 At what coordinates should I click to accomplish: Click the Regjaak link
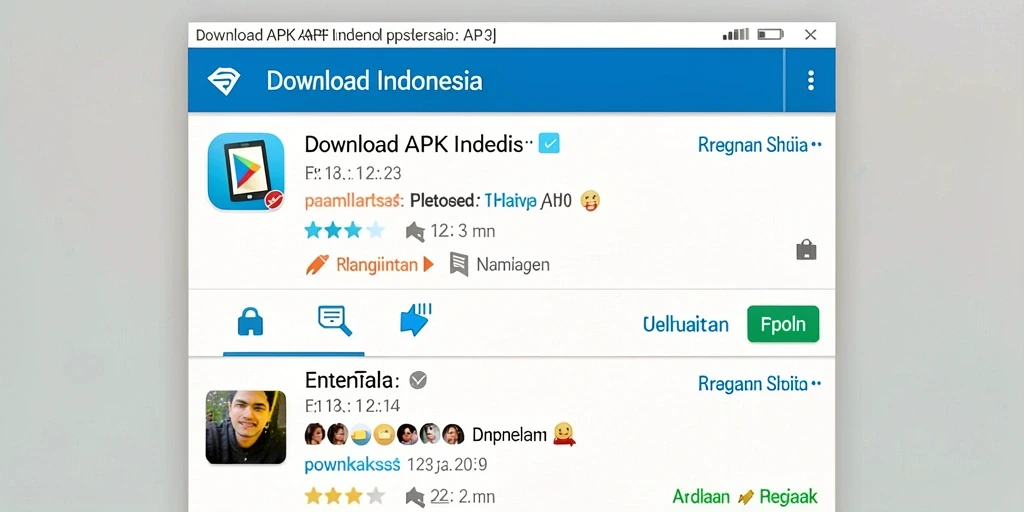click(x=788, y=497)
